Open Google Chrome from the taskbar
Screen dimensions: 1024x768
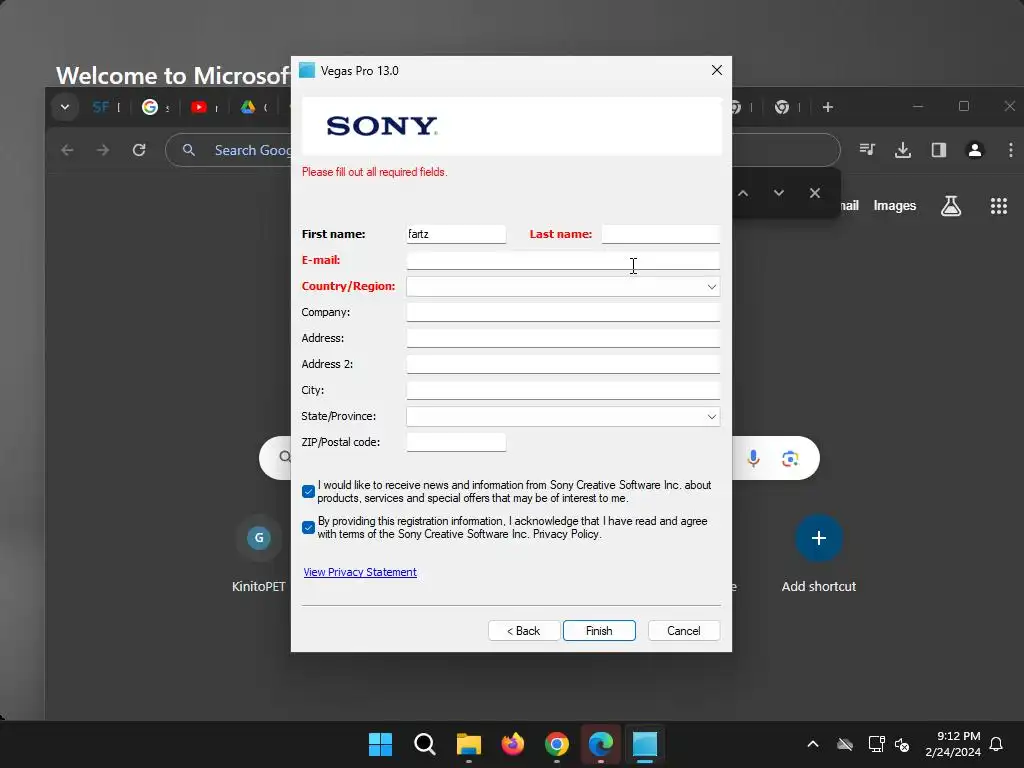click(x=556, y=744)
